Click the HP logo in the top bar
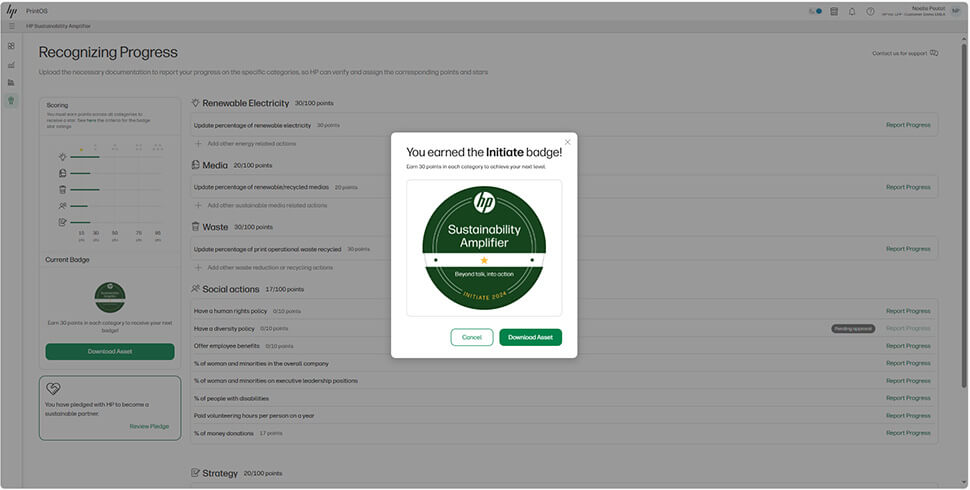 coord(12,11)
